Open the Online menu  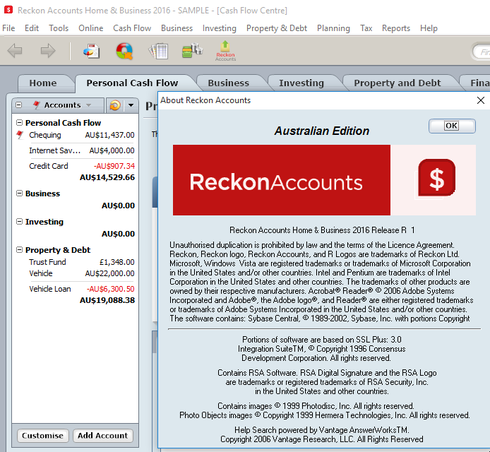(91, 28)
